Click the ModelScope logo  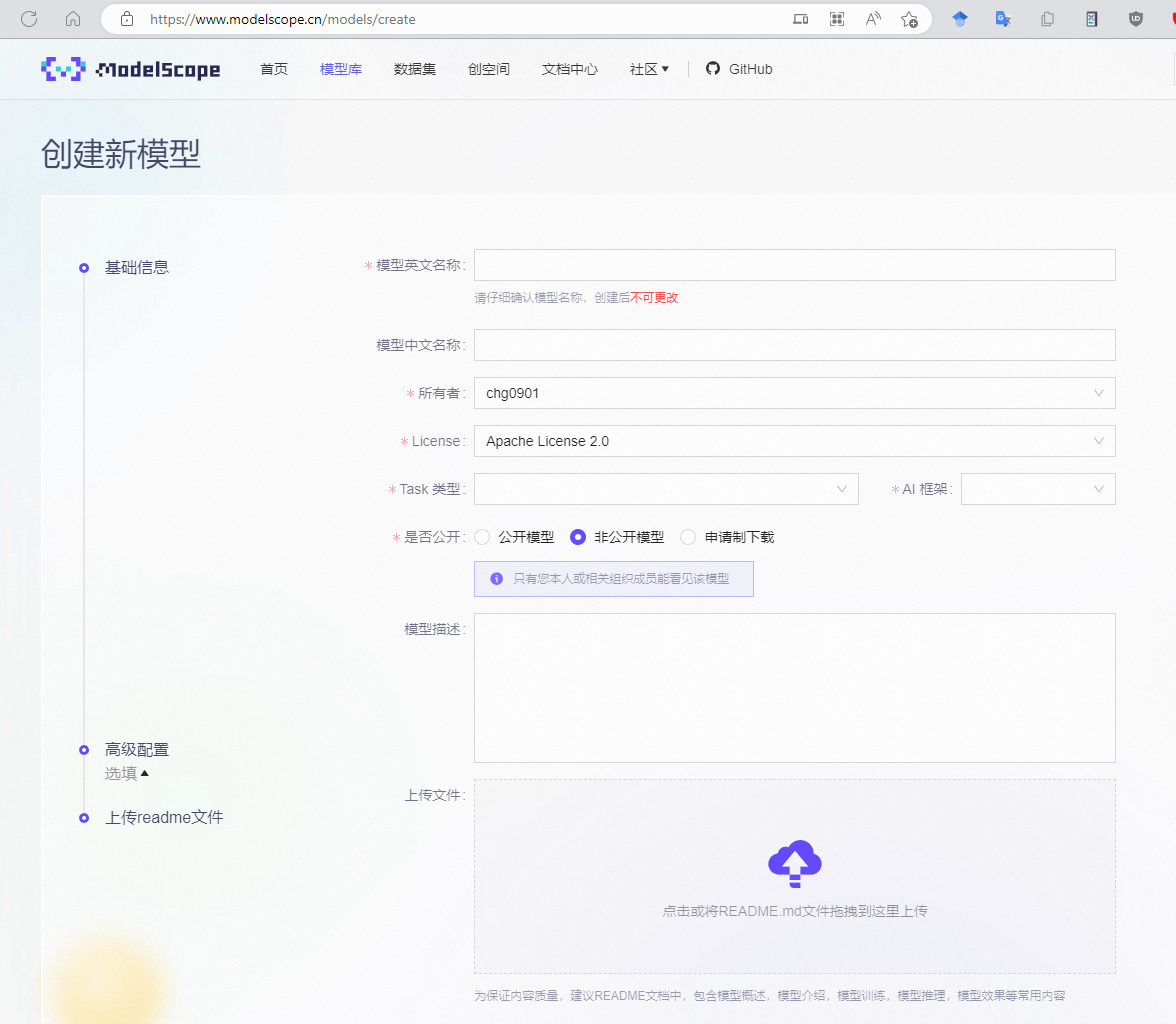point(130,69)
